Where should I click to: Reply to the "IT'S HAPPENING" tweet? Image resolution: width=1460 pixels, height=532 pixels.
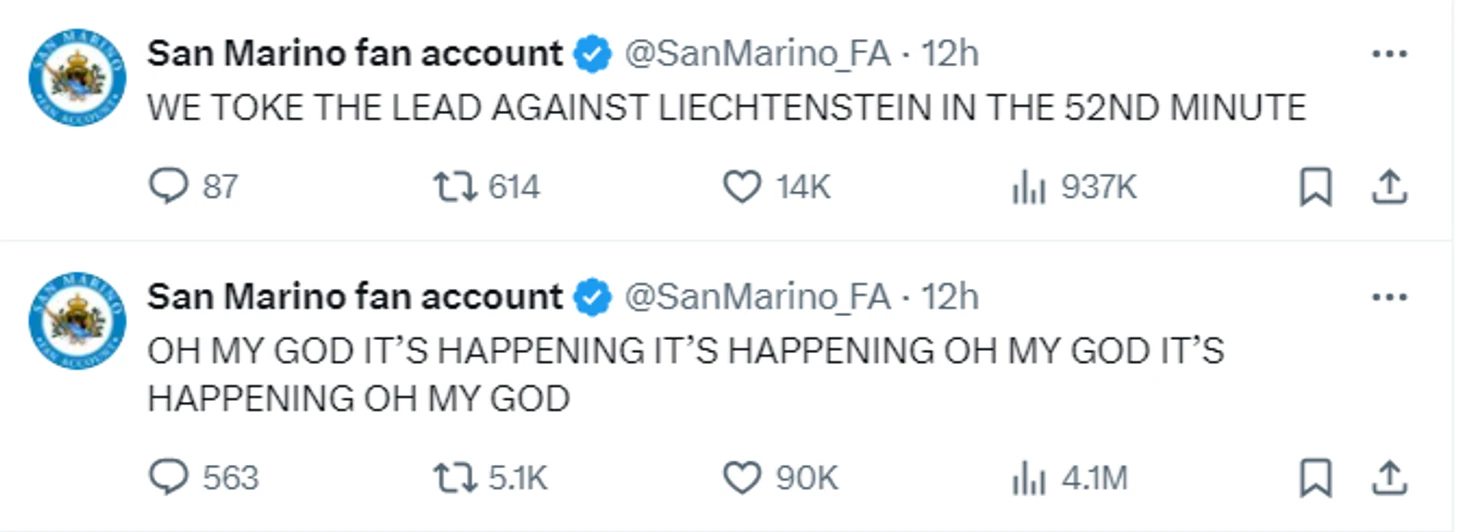[x=168, y=478]
